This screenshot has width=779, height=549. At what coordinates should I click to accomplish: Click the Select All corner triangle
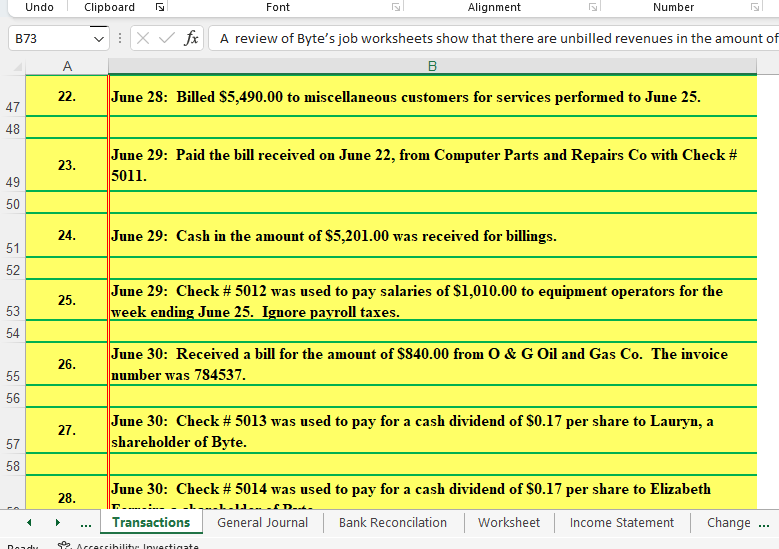pos(17,67)
